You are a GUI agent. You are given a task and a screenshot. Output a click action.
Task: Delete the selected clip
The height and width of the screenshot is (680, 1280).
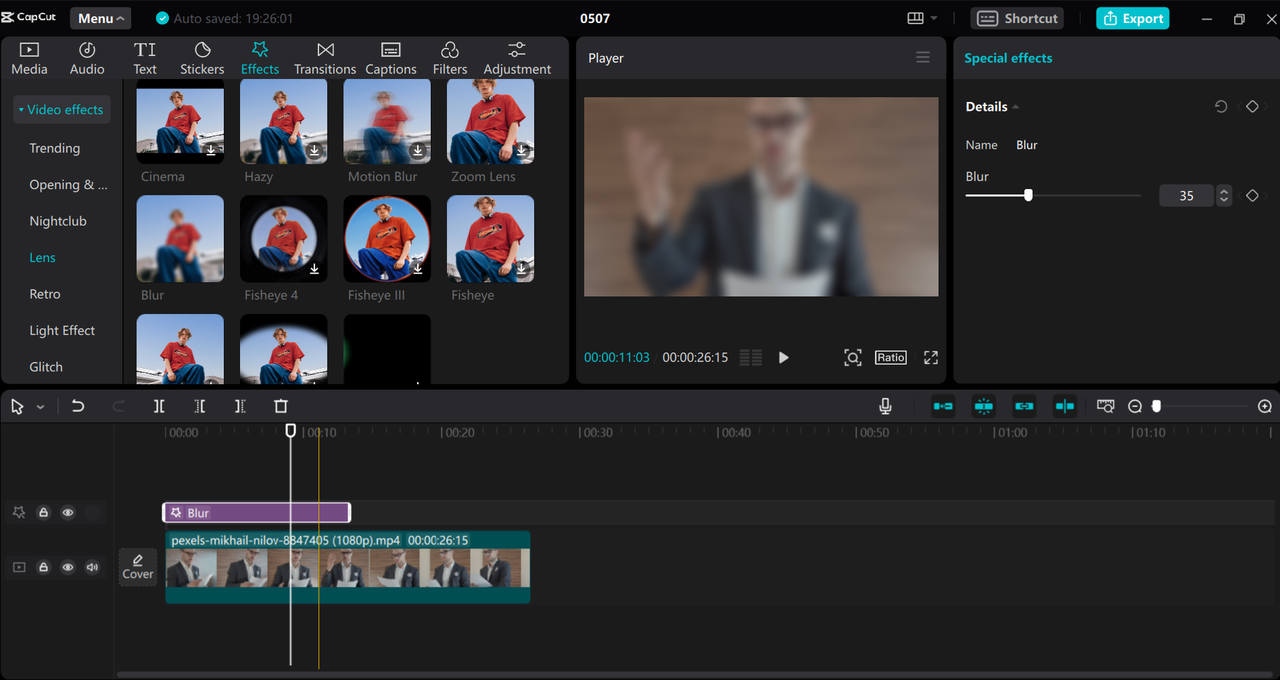point(281,407)
